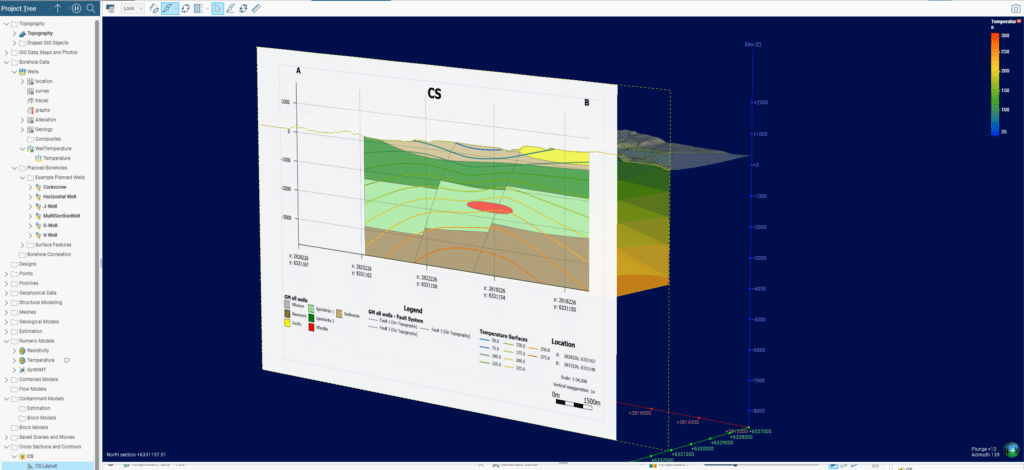The height and width of the screenshot is (470, 1024).
Task: Expand the Geological Models folder
Action: pos(7,322)
